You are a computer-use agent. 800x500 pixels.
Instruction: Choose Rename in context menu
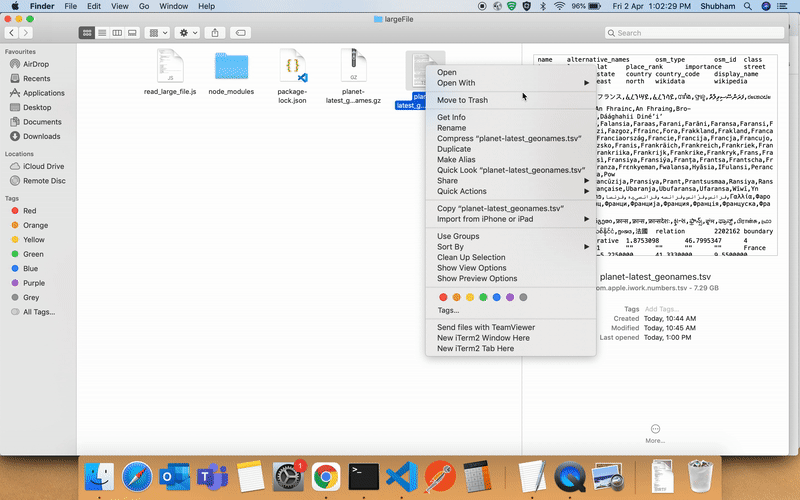(511, 128)
